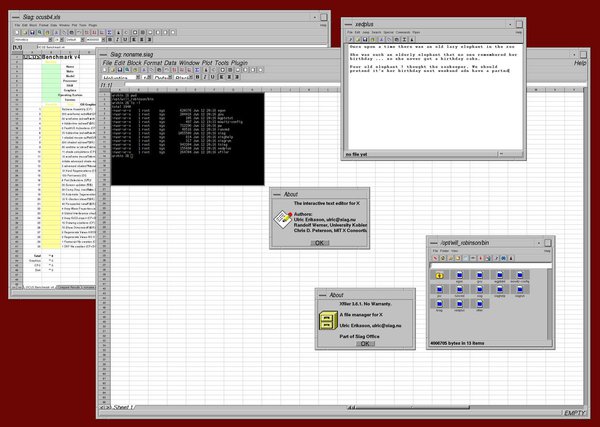600x427 pixels.
Task: Open the font size dropdown in noname.siag
Action: click(x=149, y=77)
